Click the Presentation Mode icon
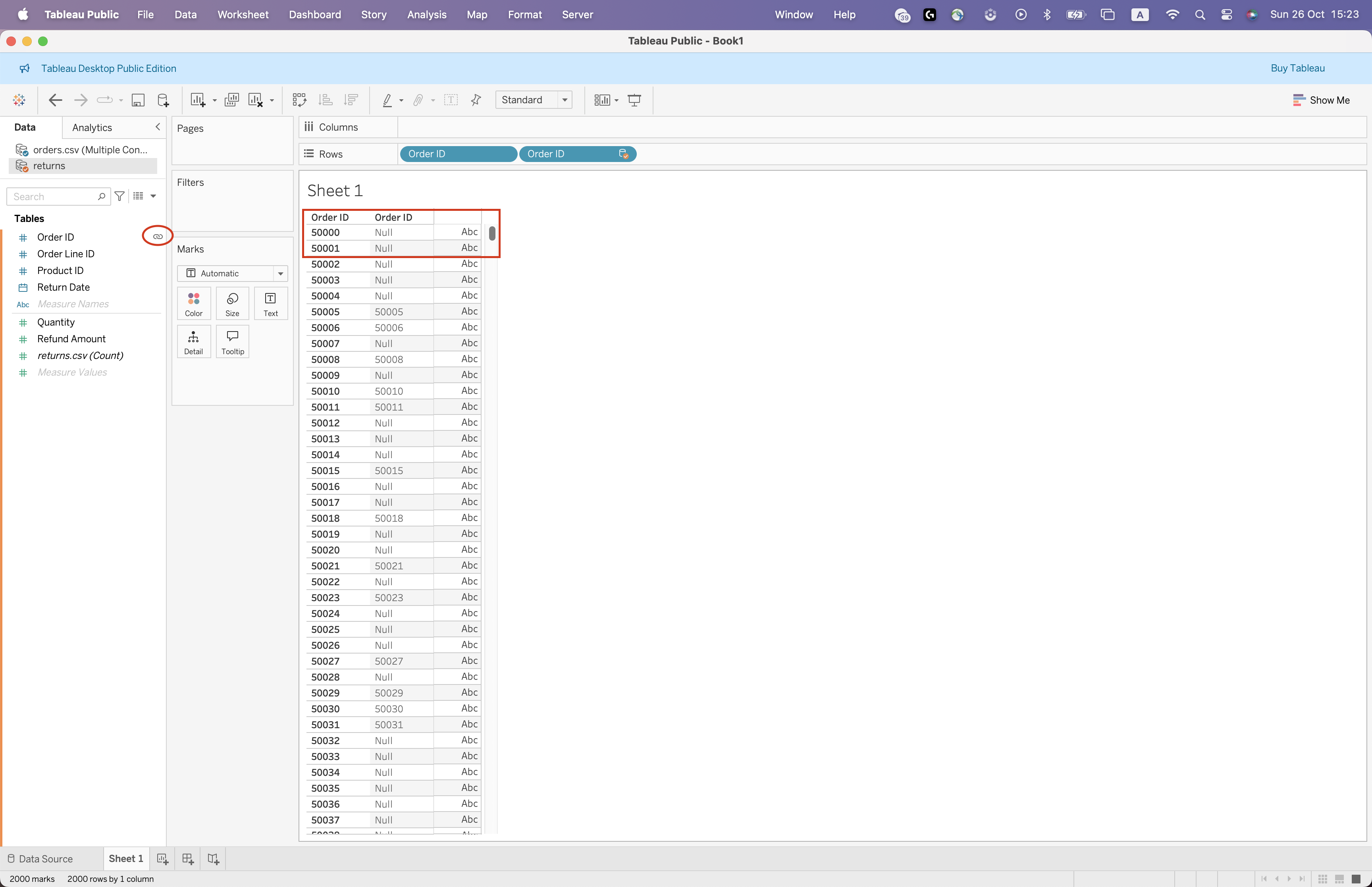The image size is (1372, 887). [x=634, y=100]
